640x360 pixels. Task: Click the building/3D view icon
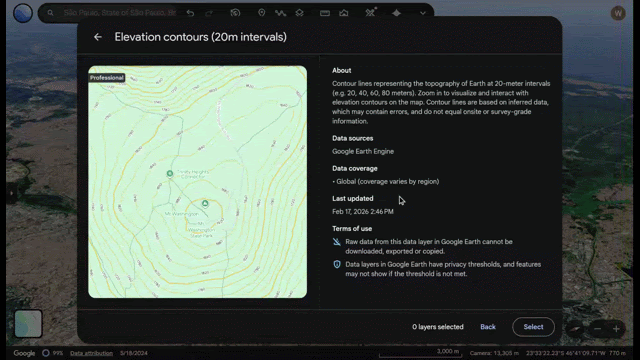(x=344, y=13)
